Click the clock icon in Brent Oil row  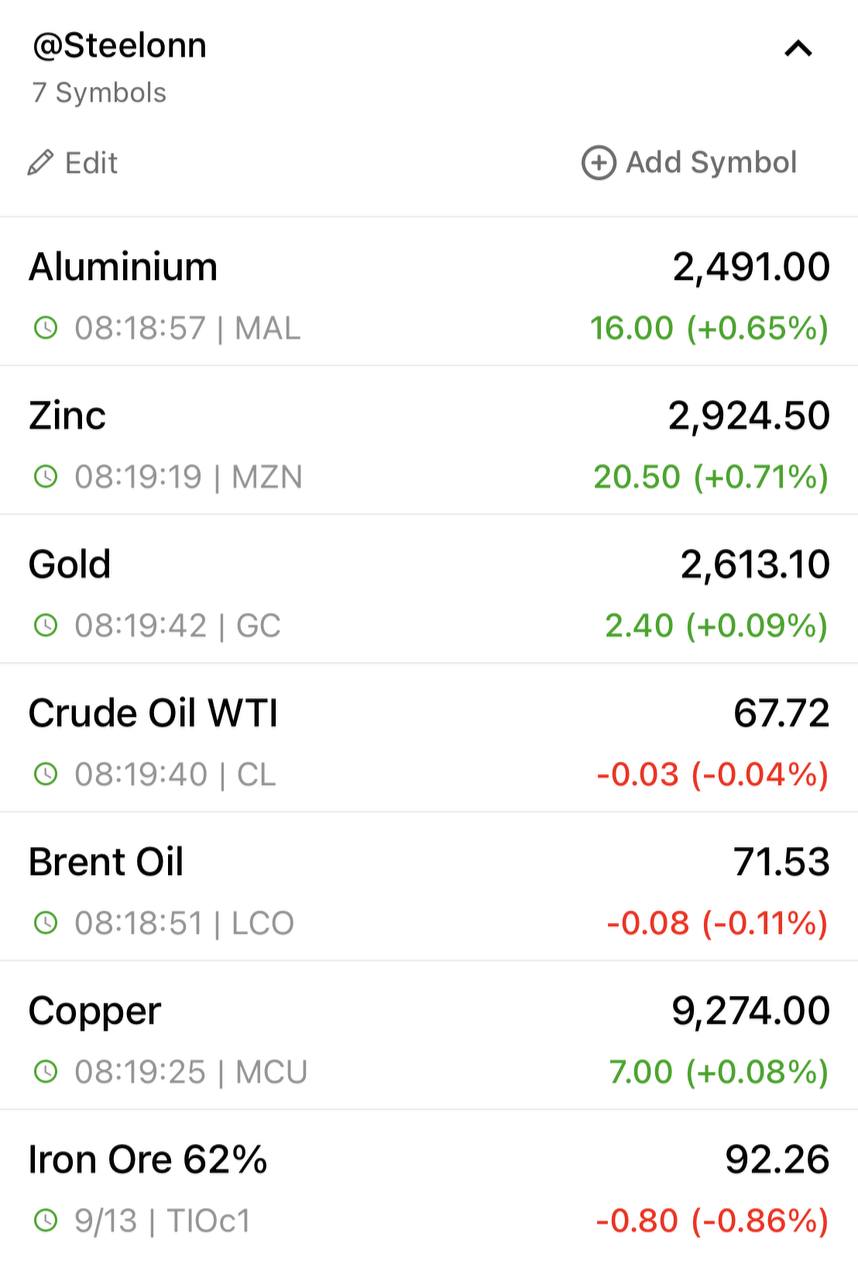click(46, 923)
